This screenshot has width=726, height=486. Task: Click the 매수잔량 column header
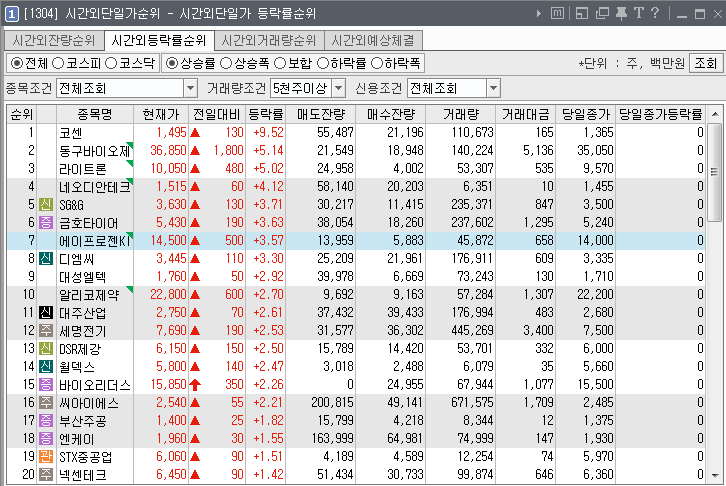point(391,114)
